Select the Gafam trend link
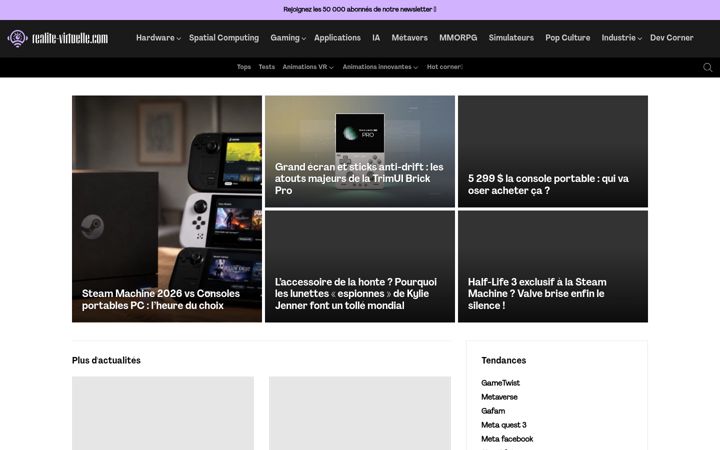 click(x=493, y=411)
